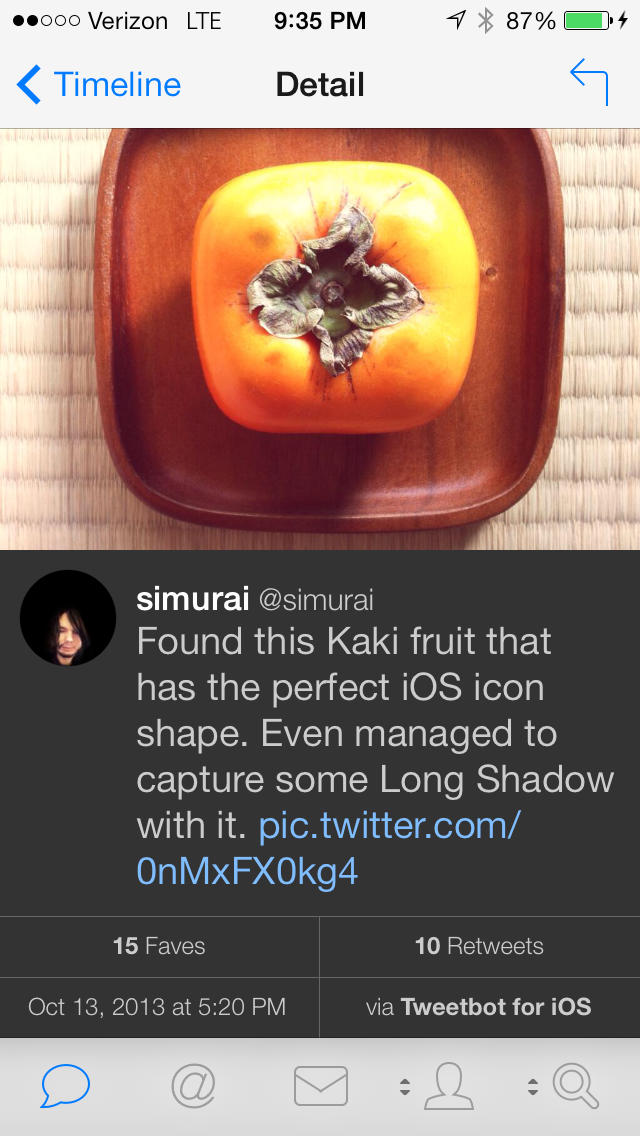
Task: Tap the @simurai handle
Action: click(316, 600)
